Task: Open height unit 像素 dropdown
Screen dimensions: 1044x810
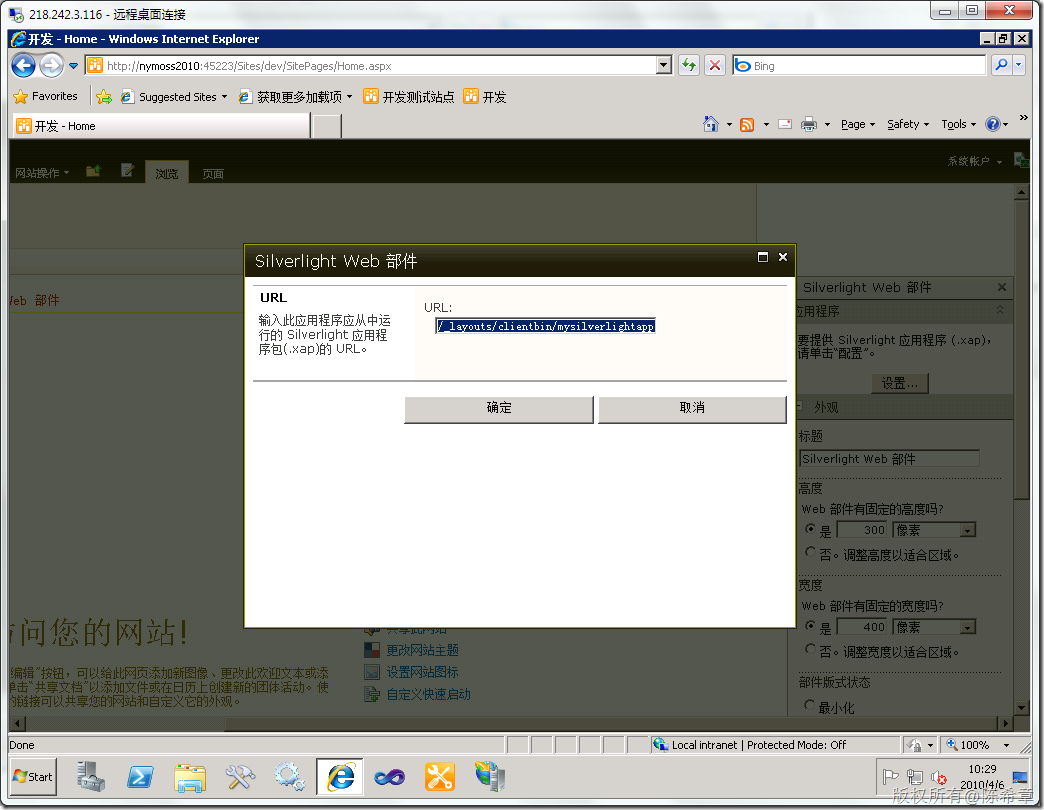Action: 967,530
